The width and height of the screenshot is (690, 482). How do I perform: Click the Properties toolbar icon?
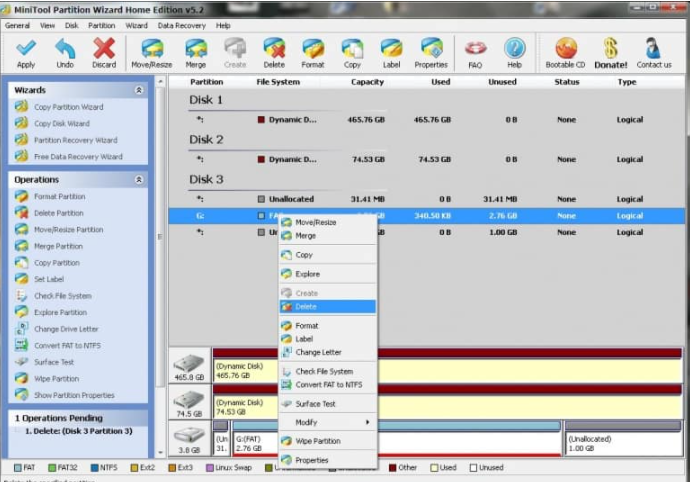[431, 50]
